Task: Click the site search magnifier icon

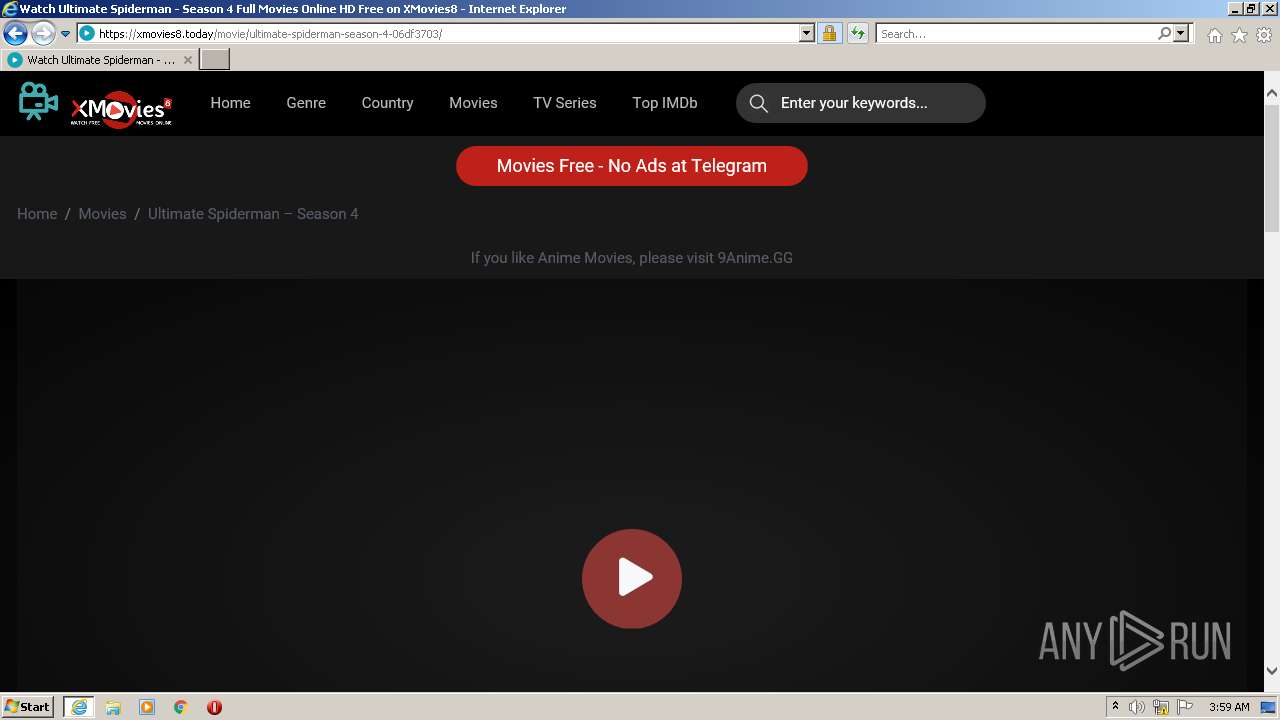Action: click(x=759, y=103)
